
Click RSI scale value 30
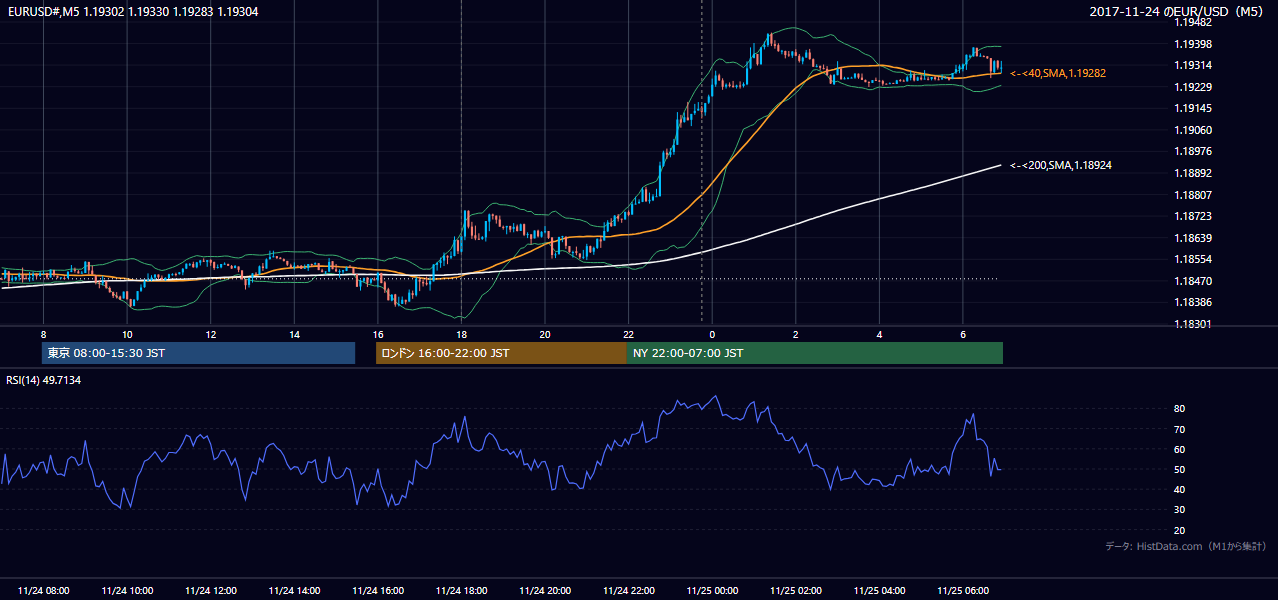1179,509
